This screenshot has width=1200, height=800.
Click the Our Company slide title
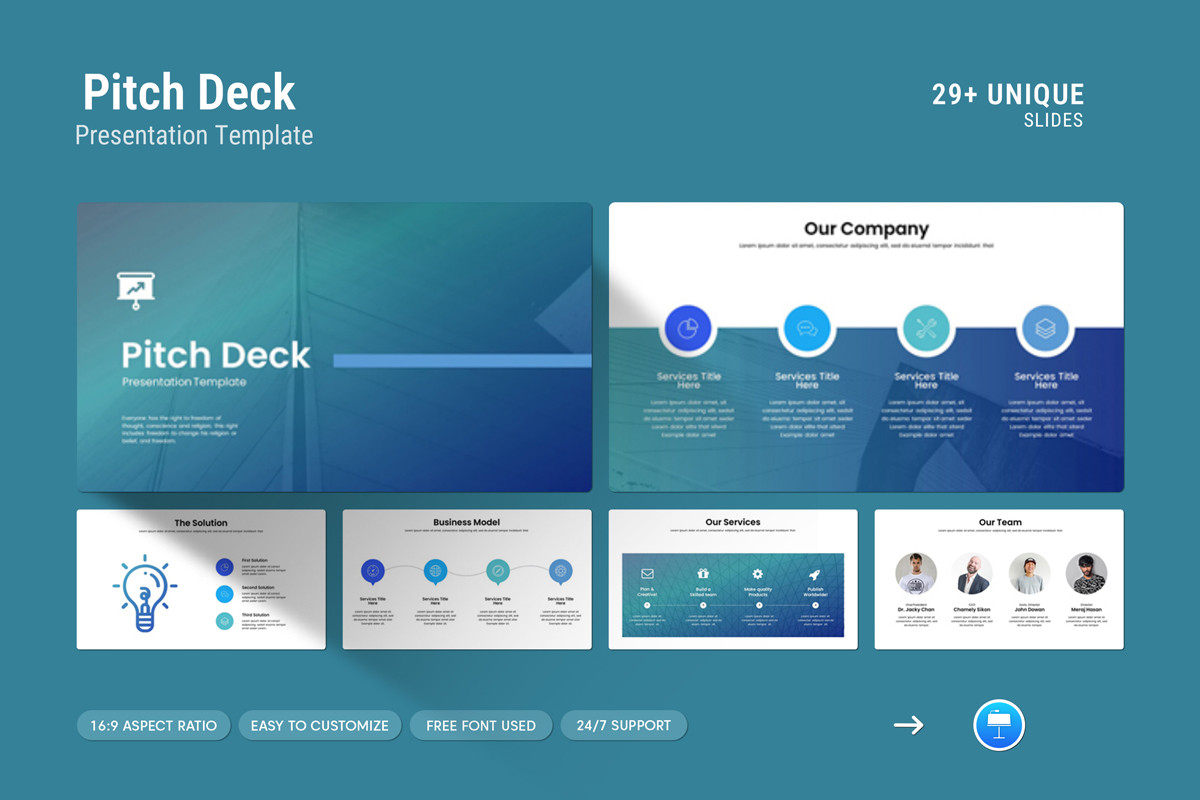(x=866, y=229)
